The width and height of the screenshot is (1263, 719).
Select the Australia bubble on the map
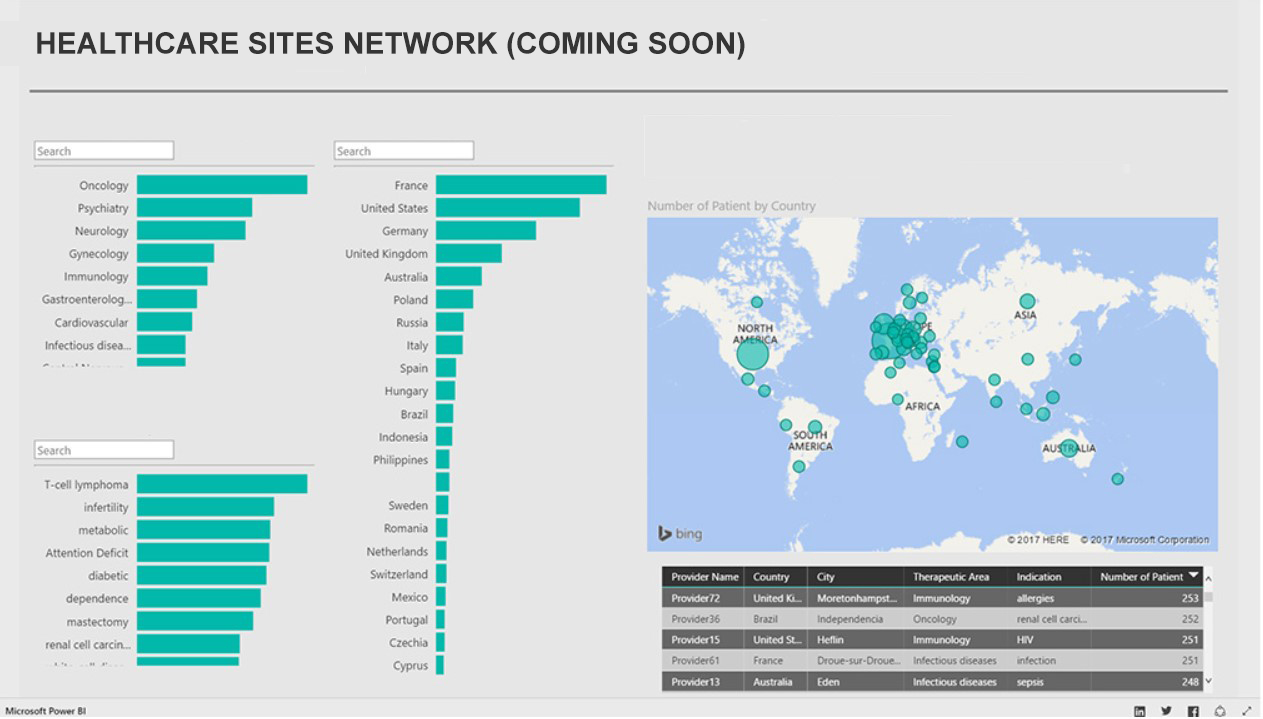point(1068,448)
